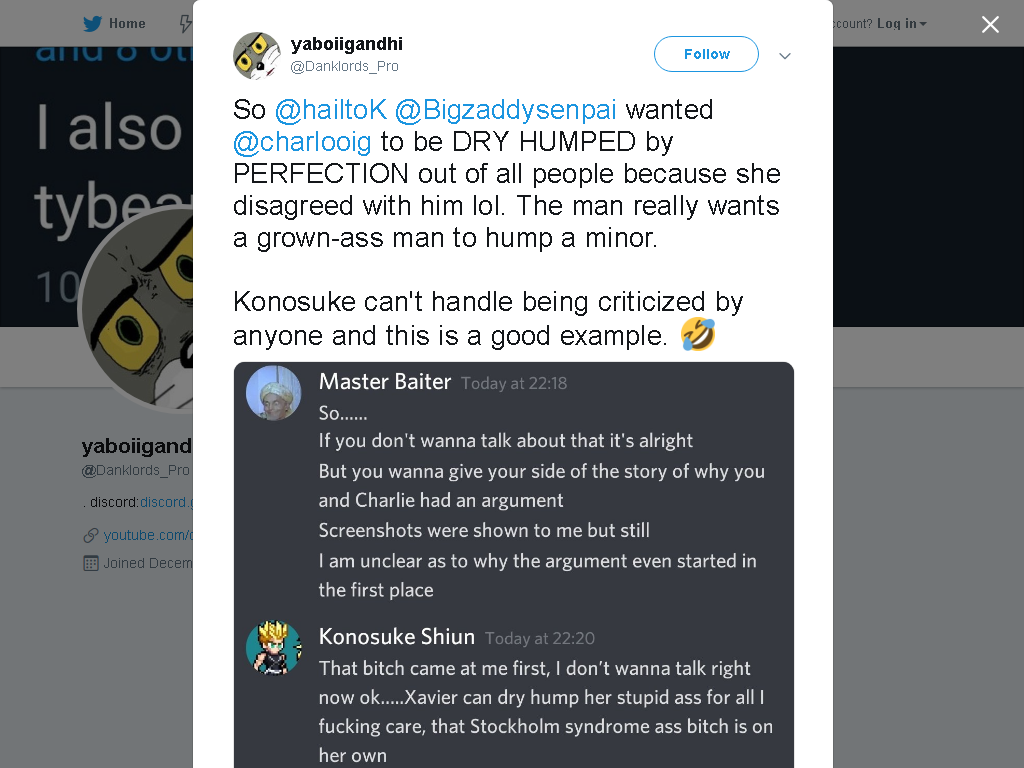Click yaboiigandhi's avatar in the tweet header
1024x768 pixels.
coord(257,56)
